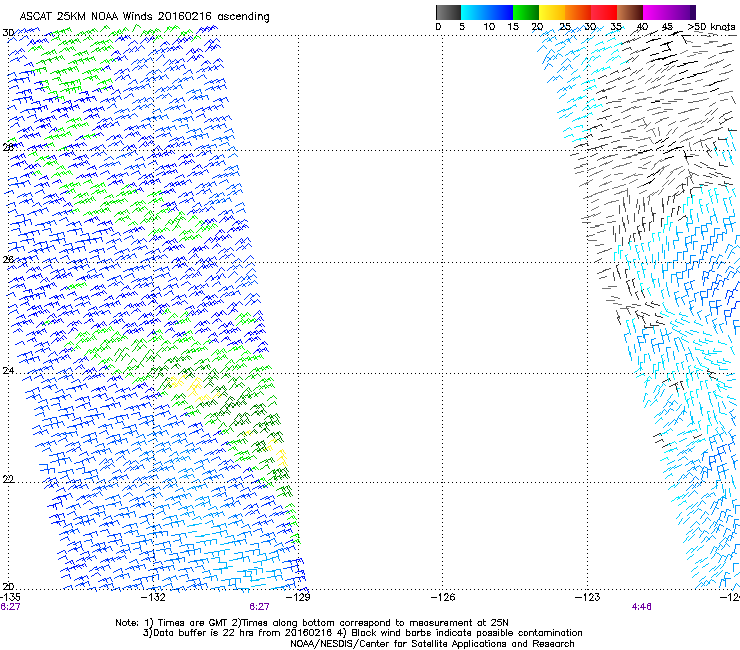Screen dimensions: 740x650
Task: Select the brown 35–40 knots legend segment
Action: point(630,12)
